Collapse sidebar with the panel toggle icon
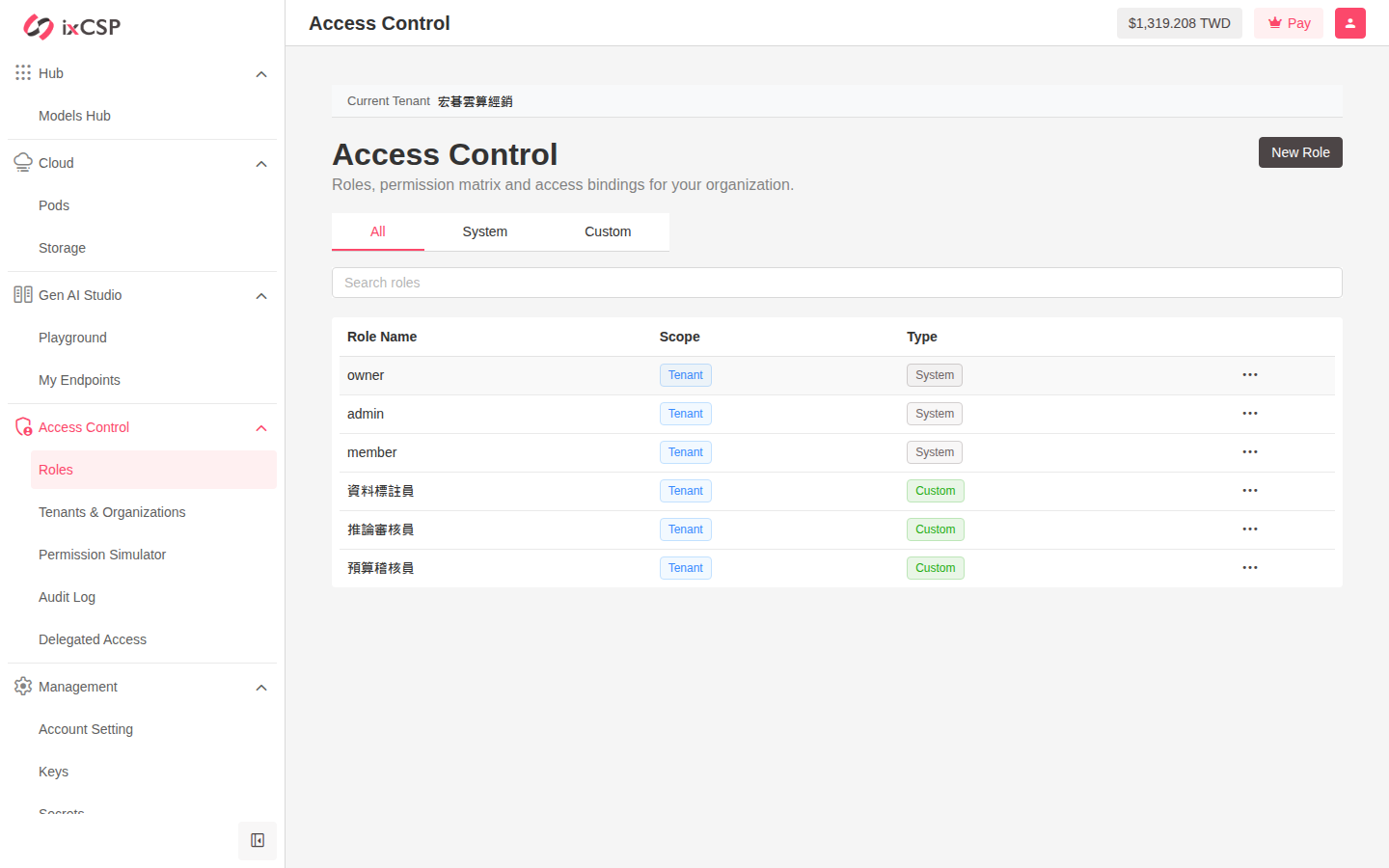 pos(258,841)
